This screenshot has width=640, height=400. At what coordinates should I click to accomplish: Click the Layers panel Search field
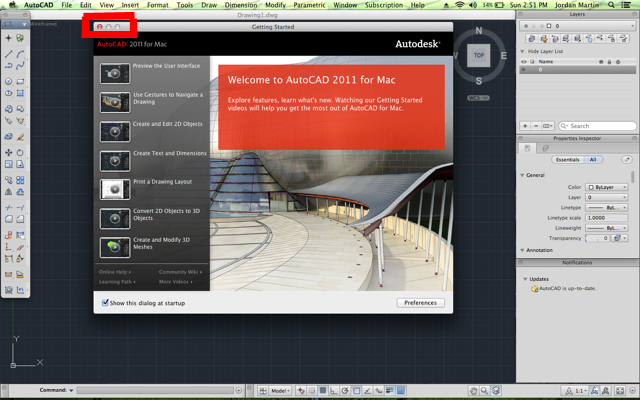(x=597, y=126)
